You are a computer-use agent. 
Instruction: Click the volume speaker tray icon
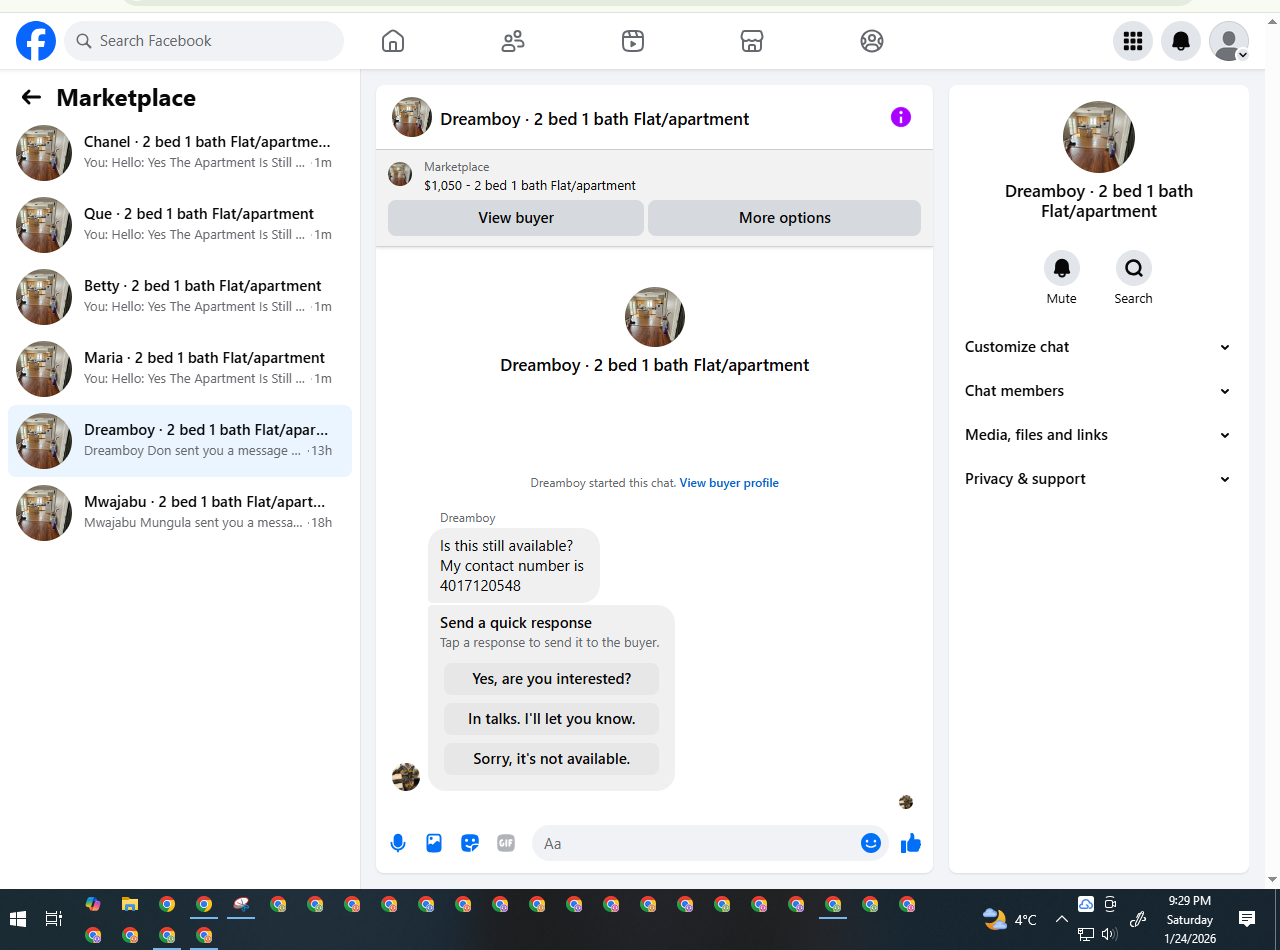(1109, 935)
